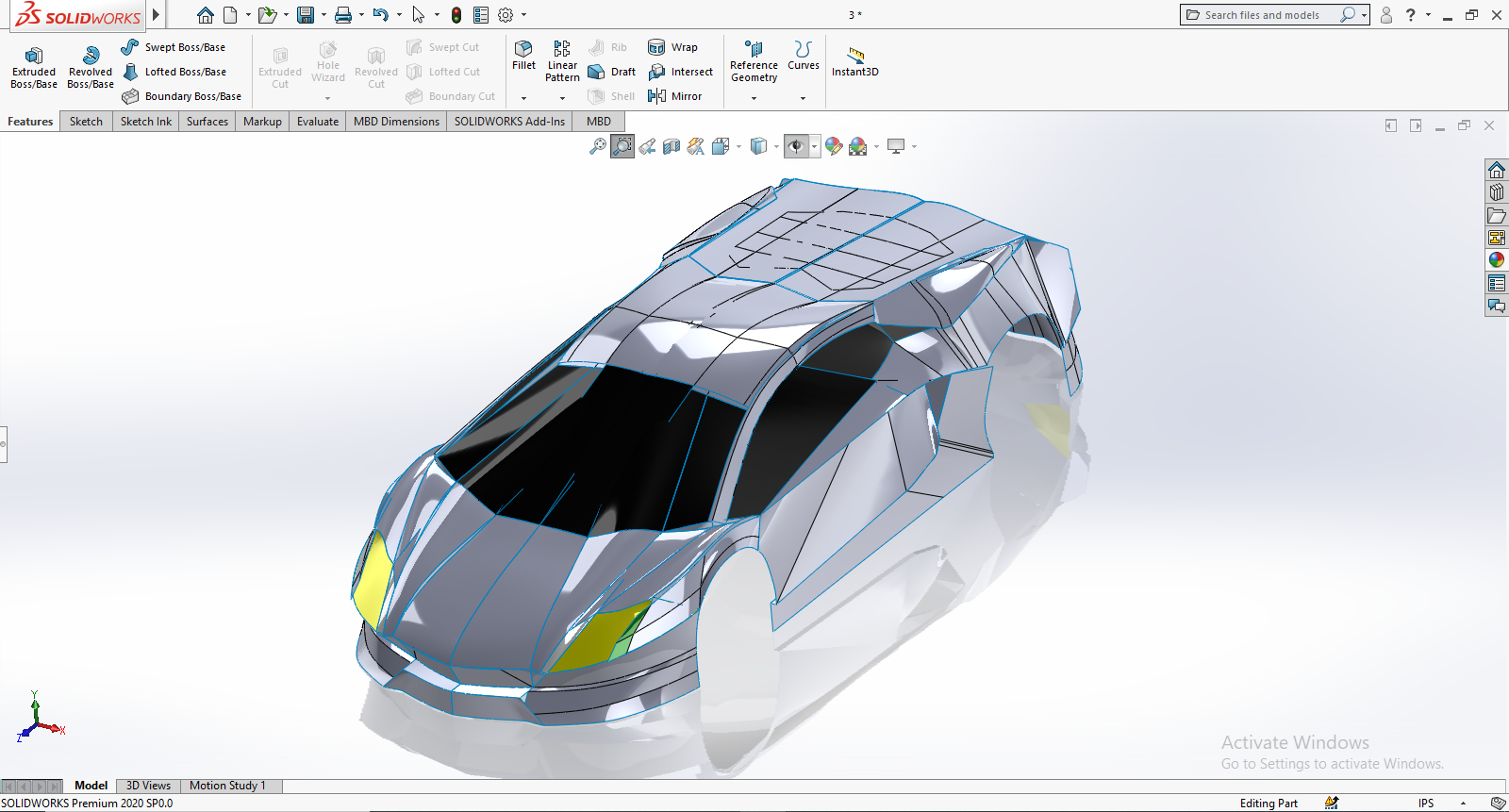
Task: Save the current part
Action: 306,15
